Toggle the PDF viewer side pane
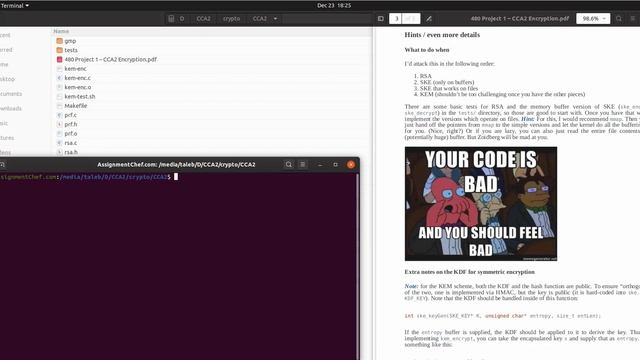This screenshot has height=360, width=640. (x=380, y=18)
